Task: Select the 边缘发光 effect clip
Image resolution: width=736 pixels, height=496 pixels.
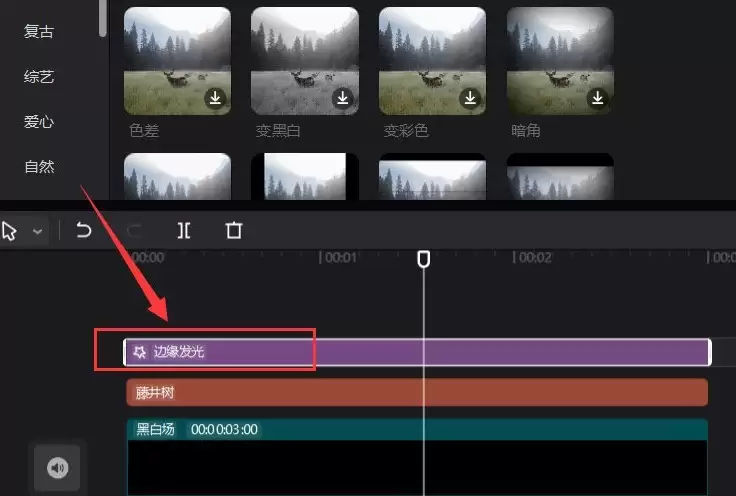Action: (417, 352)
